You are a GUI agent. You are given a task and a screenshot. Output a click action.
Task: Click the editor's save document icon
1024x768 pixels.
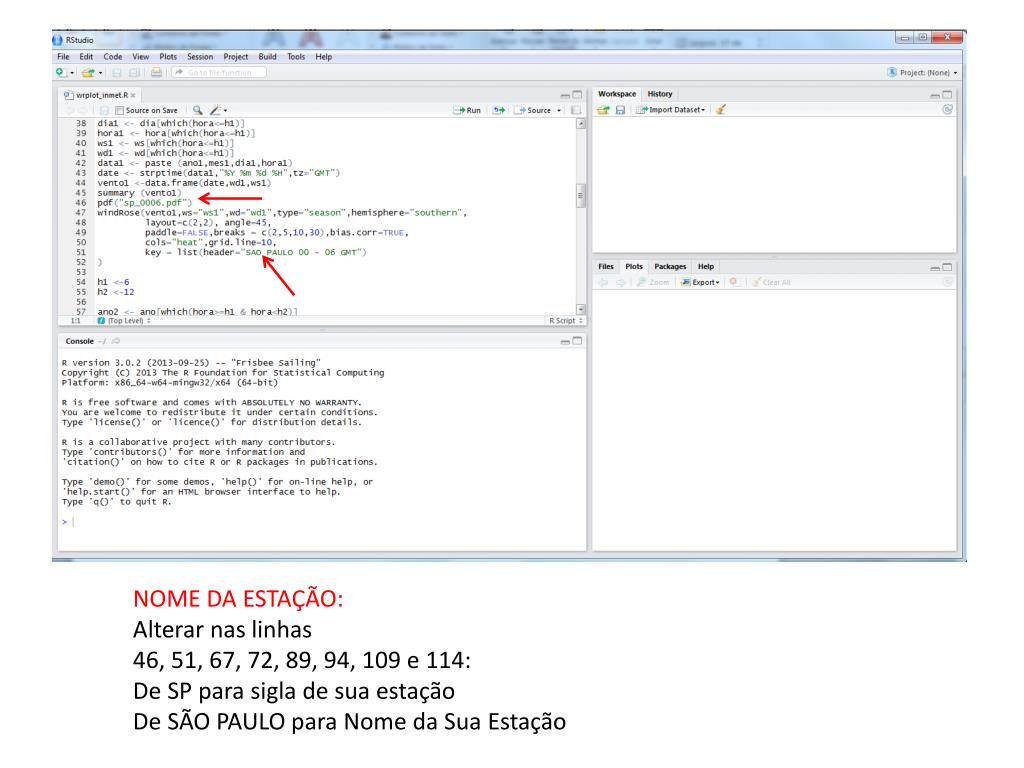[x=104, y=110]
